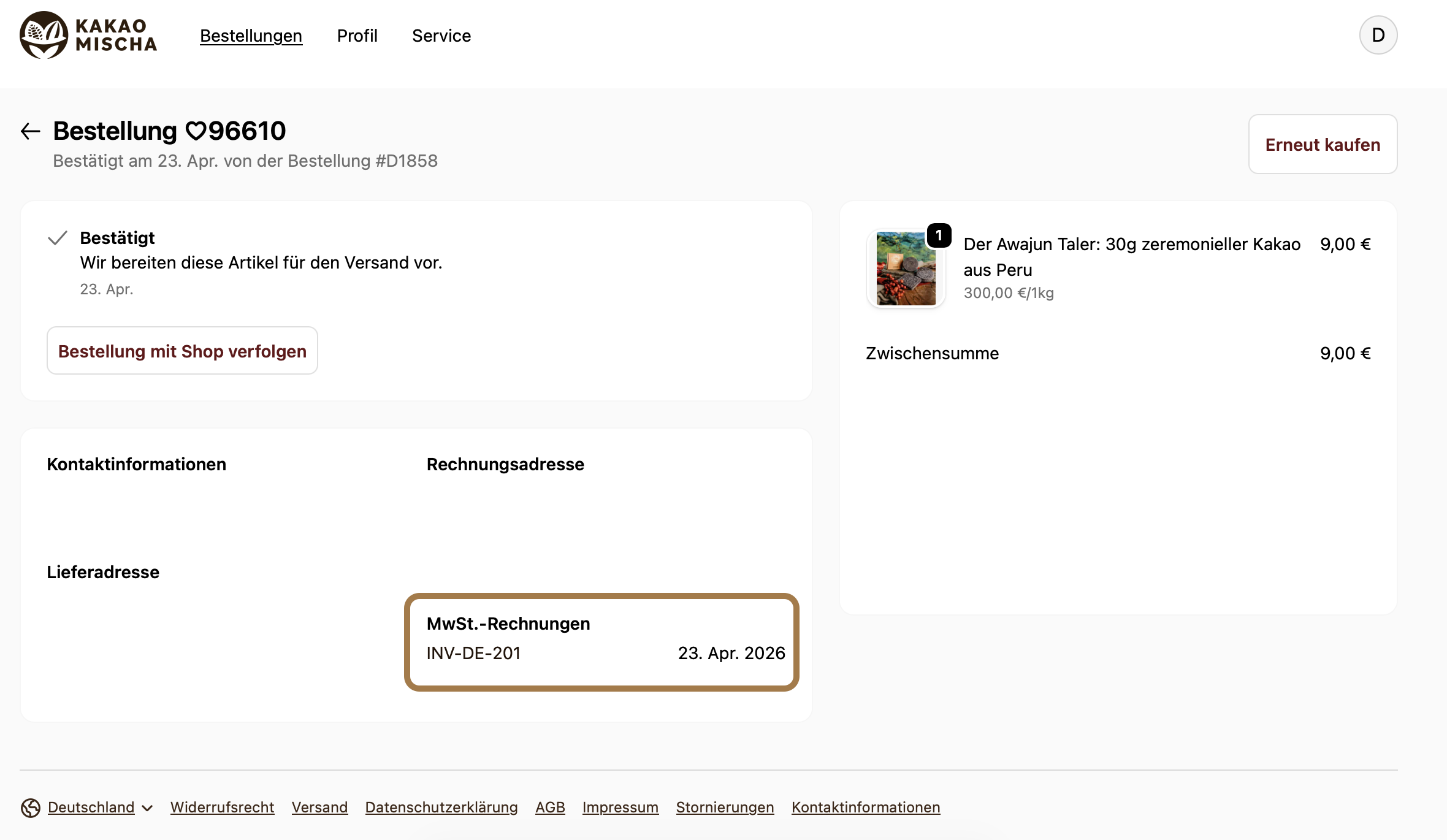Go back using the left arrow
Screen dimensions: 1447x840
point(31,131)
